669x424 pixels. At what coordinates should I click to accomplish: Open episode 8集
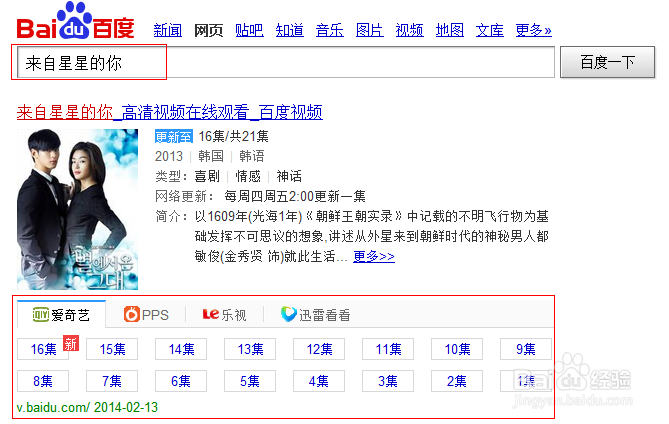coord(43,381)
